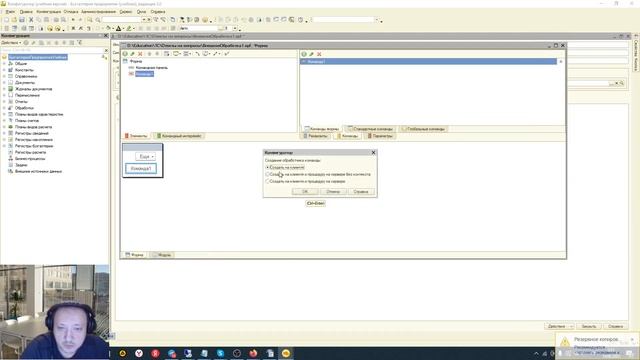Click Save icon in main toolbar
The height and width of the screenshot is (360, 640).
[22, 20]
